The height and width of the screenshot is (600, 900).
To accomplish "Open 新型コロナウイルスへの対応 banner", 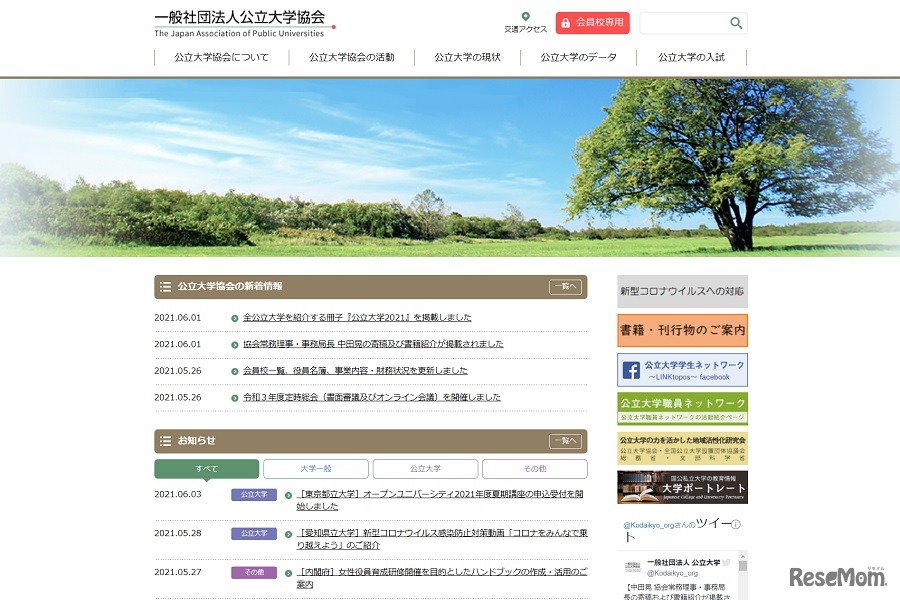I will click(682, 291).
